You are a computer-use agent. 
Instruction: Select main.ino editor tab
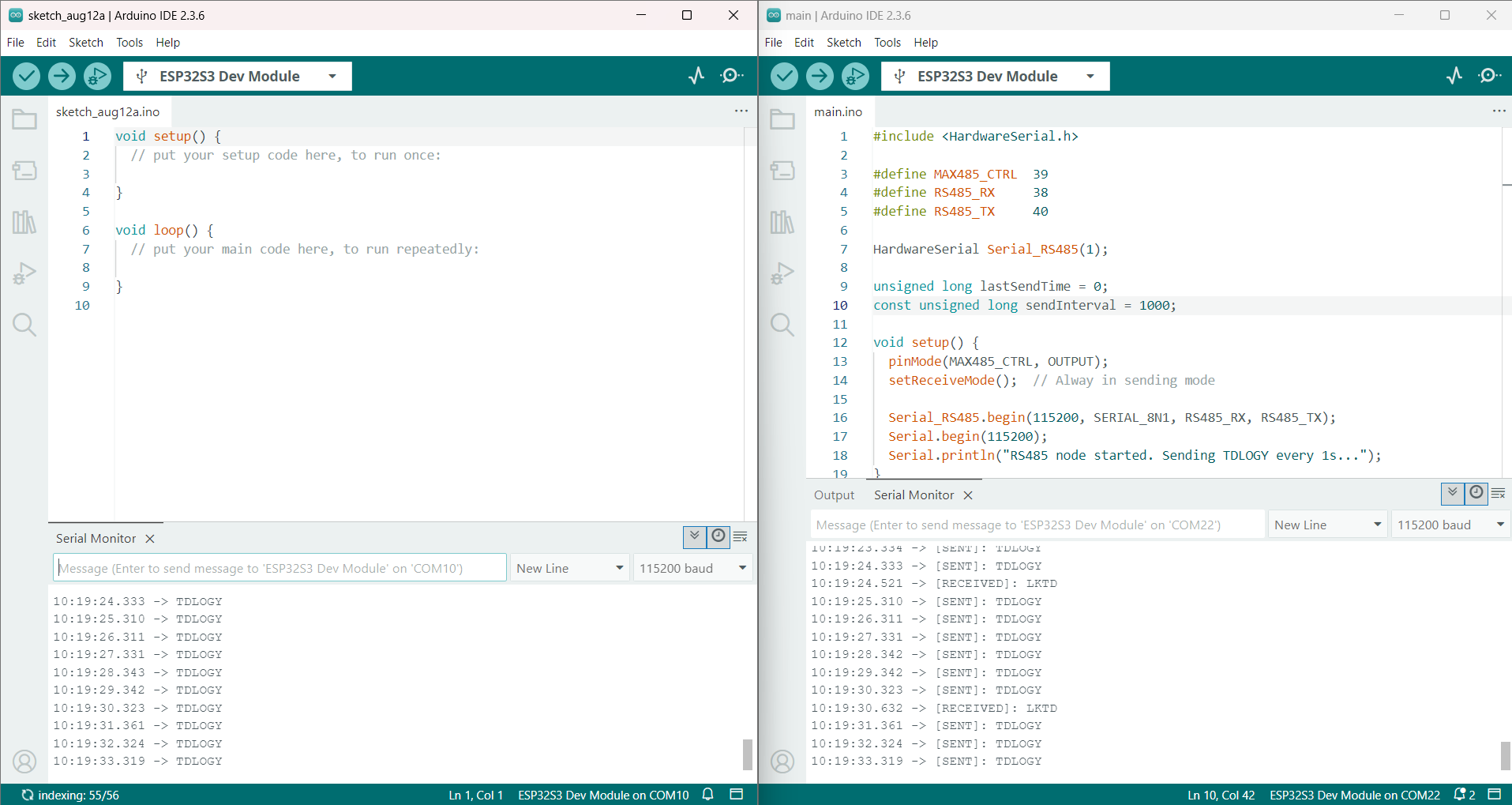839,112
